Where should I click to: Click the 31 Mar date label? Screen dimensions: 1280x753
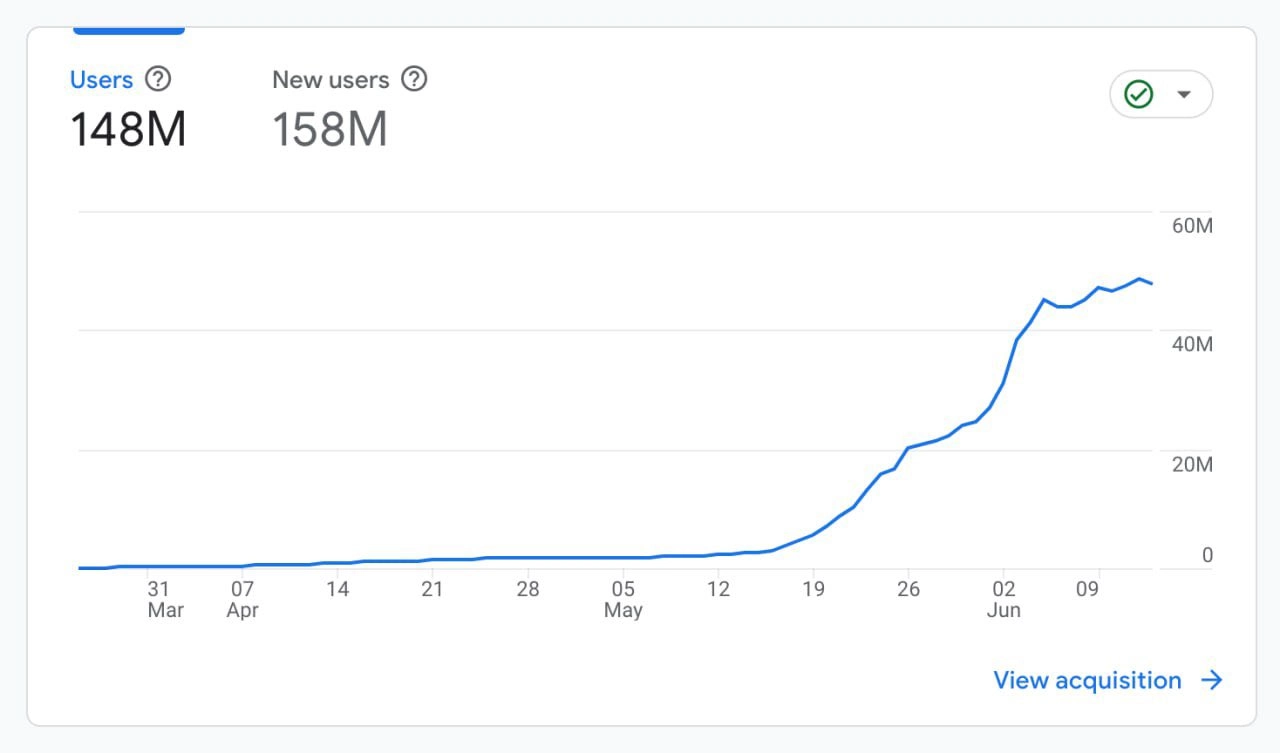tap(165, 599)
